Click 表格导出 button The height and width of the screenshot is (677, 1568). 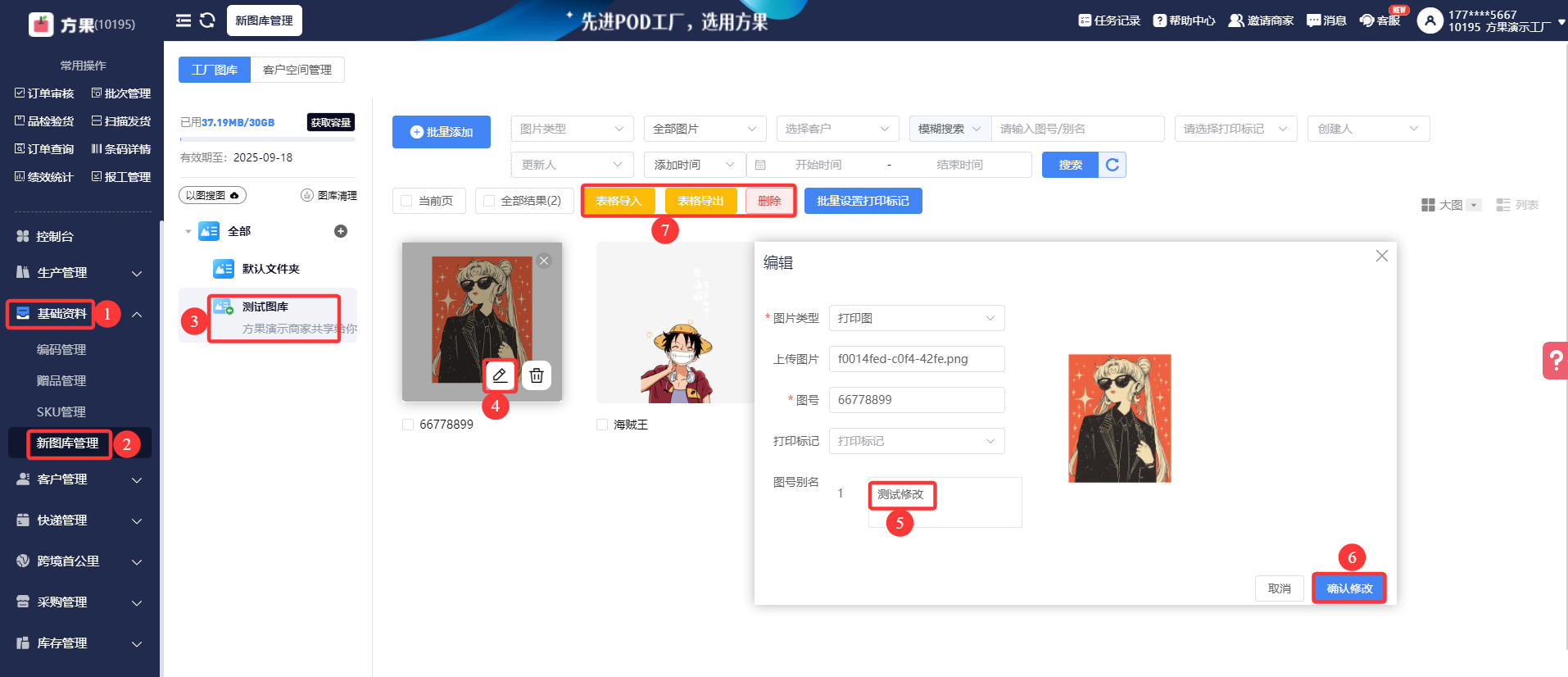pyautogui.click(x=700, y=201)
